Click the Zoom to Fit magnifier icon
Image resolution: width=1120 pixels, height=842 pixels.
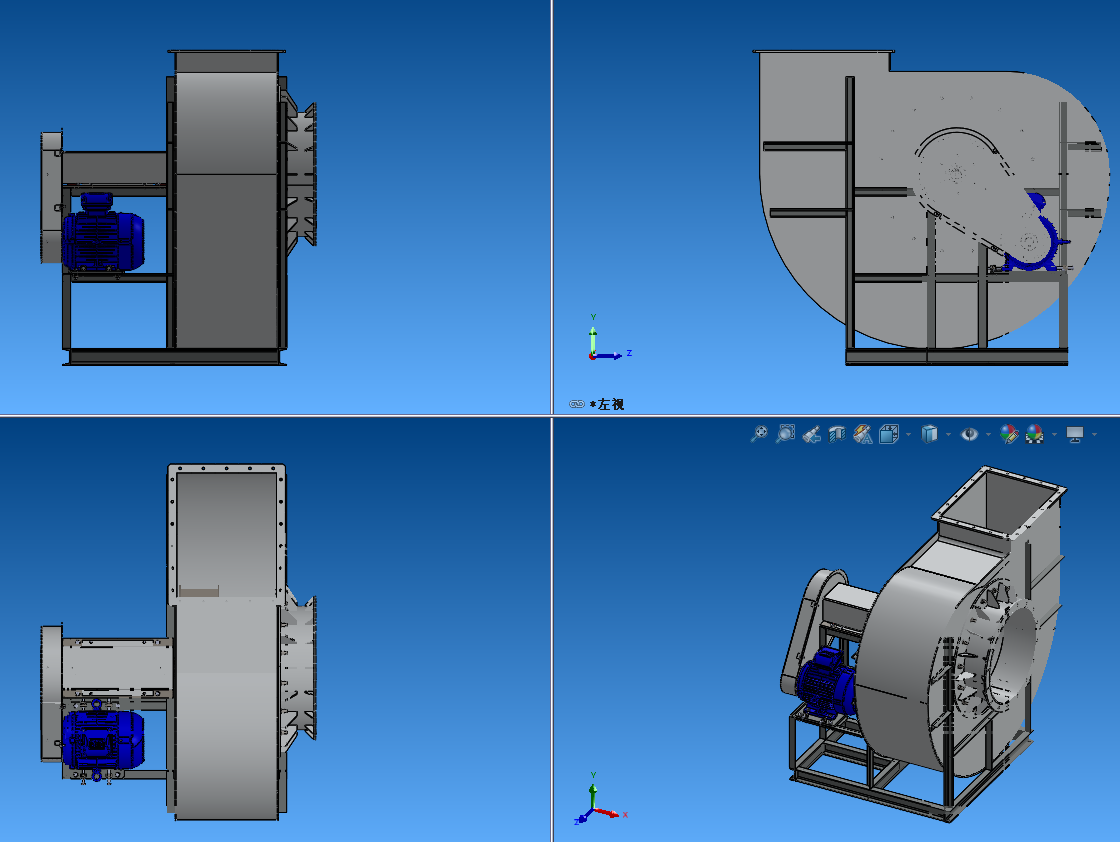(x=760, y=434)
